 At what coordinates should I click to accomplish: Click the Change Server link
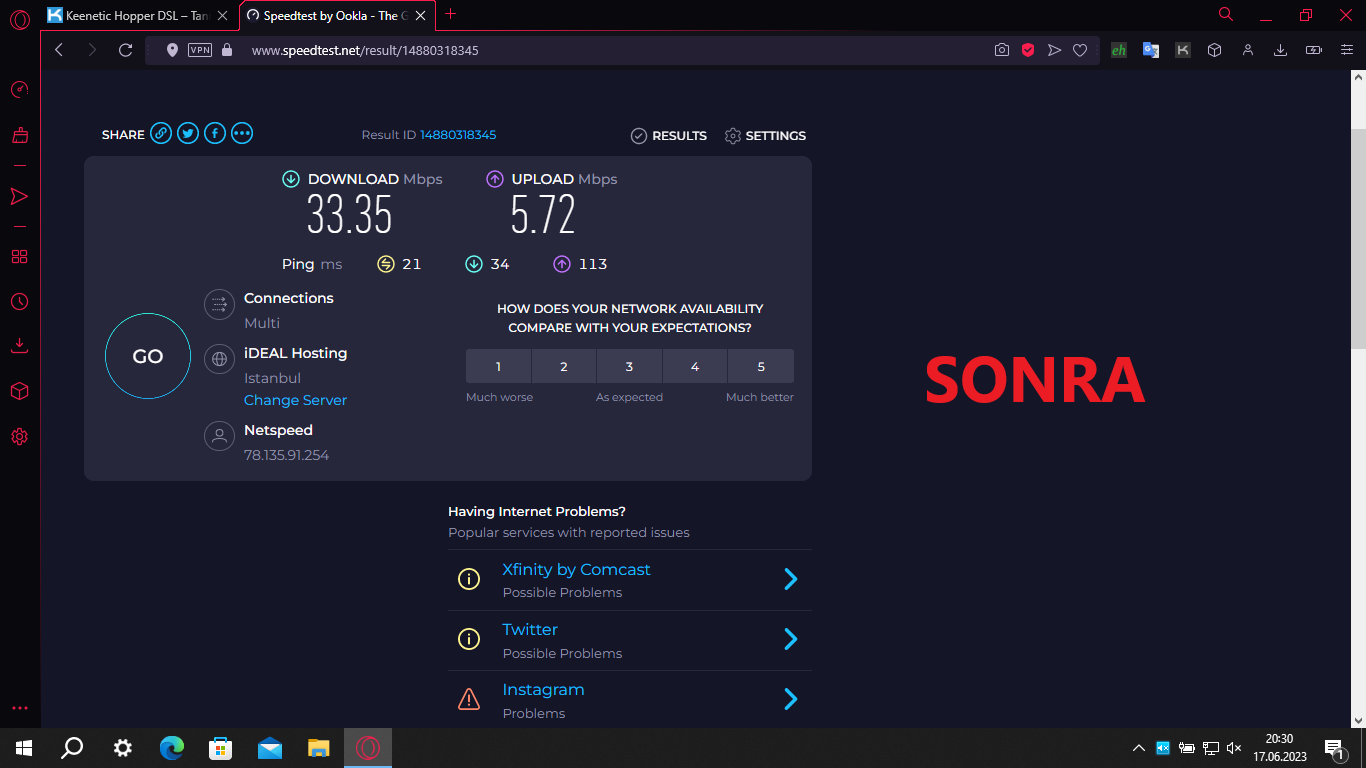[295, 400]
